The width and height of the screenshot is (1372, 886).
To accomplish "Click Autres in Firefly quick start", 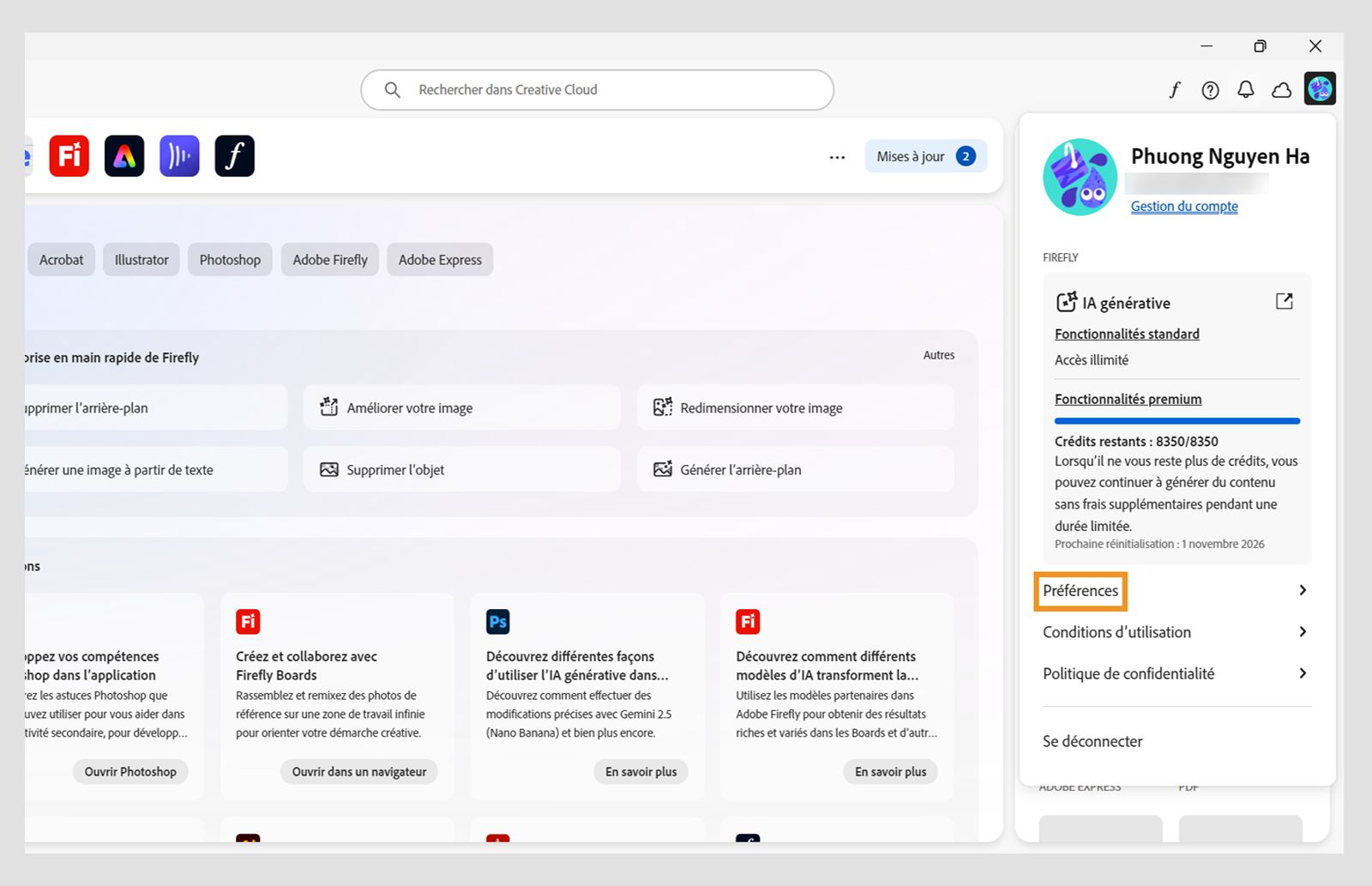I will click(x=939, y=355).
